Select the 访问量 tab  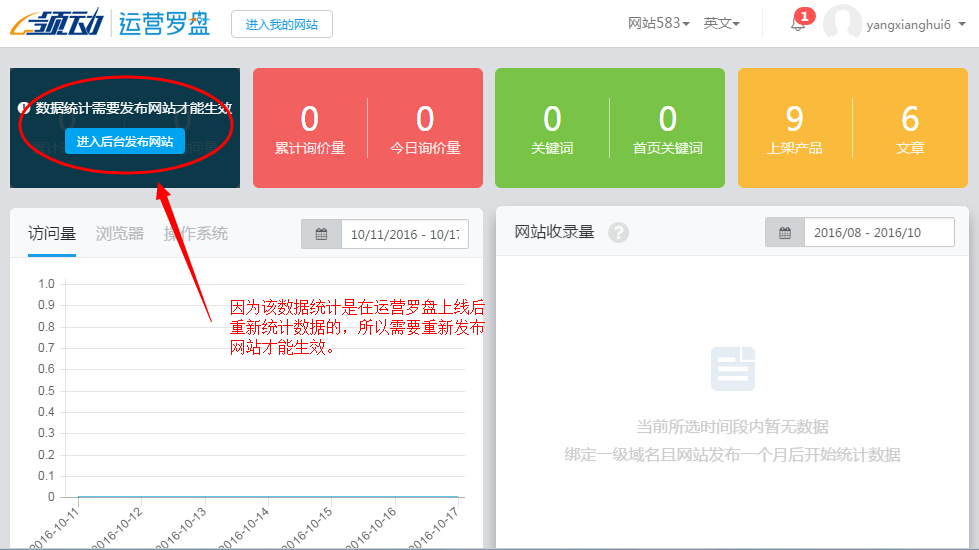point(52,234)
